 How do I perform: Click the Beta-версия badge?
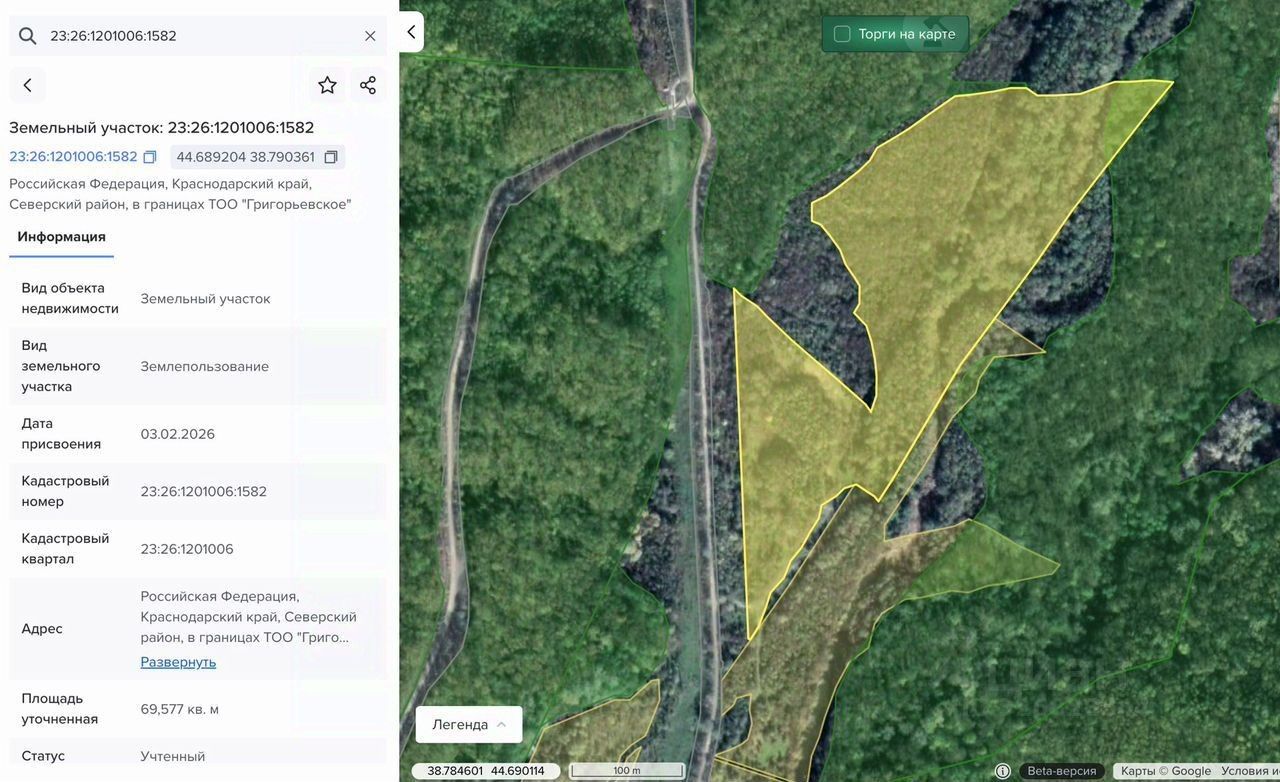click(x=1061, y=771)
